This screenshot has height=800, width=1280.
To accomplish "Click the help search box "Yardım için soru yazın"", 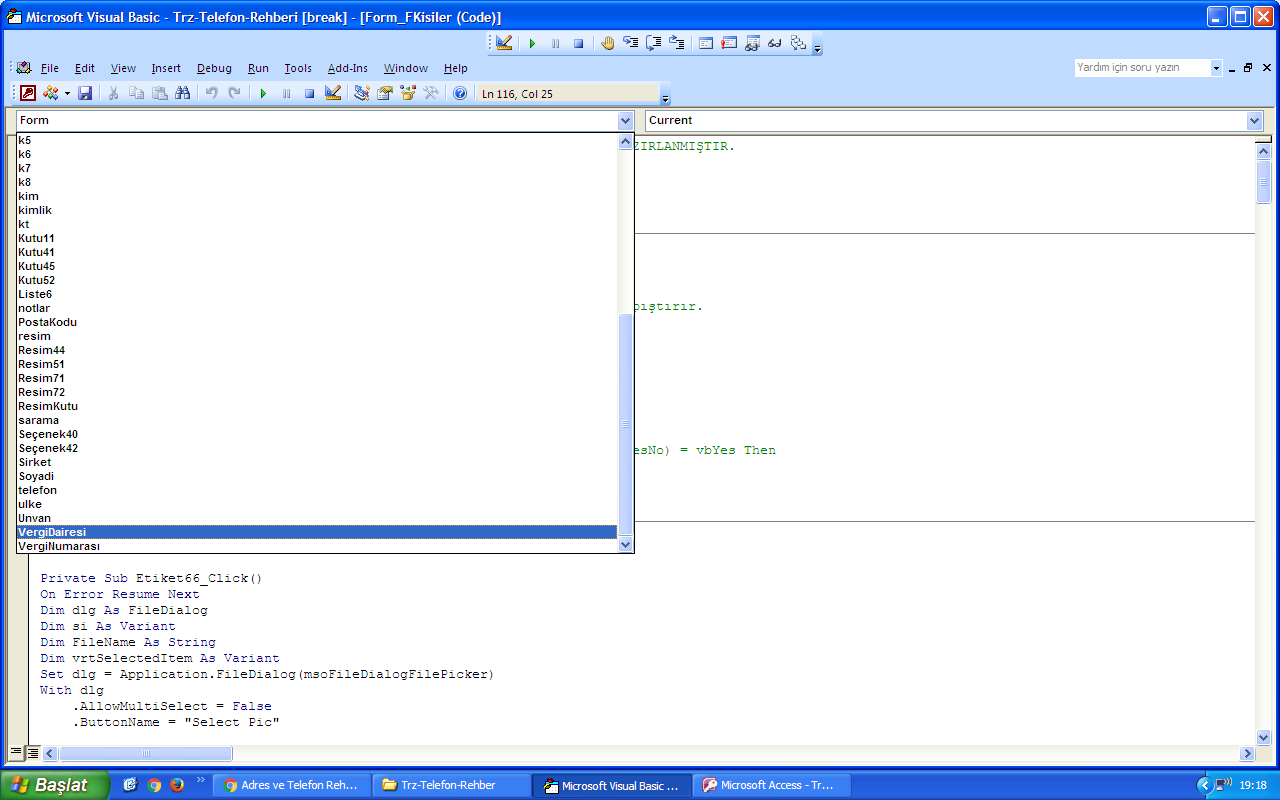I will [x=1141, y=68].
